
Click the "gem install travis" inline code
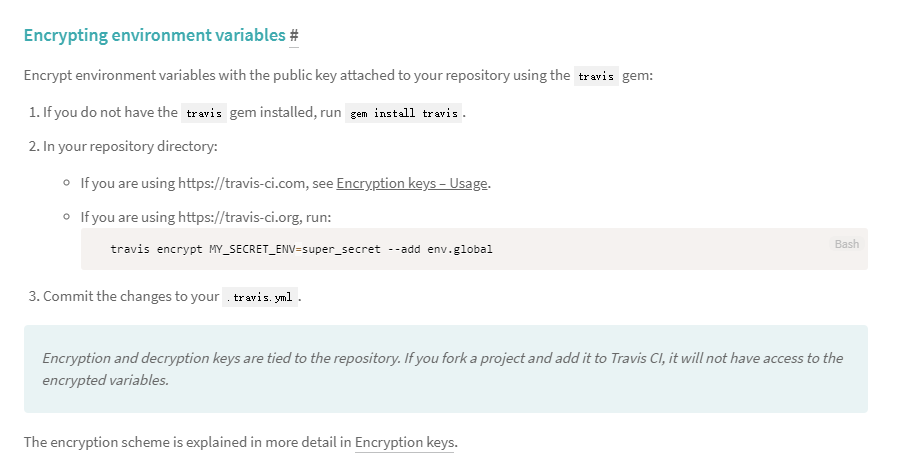click(x=404, y=113)
